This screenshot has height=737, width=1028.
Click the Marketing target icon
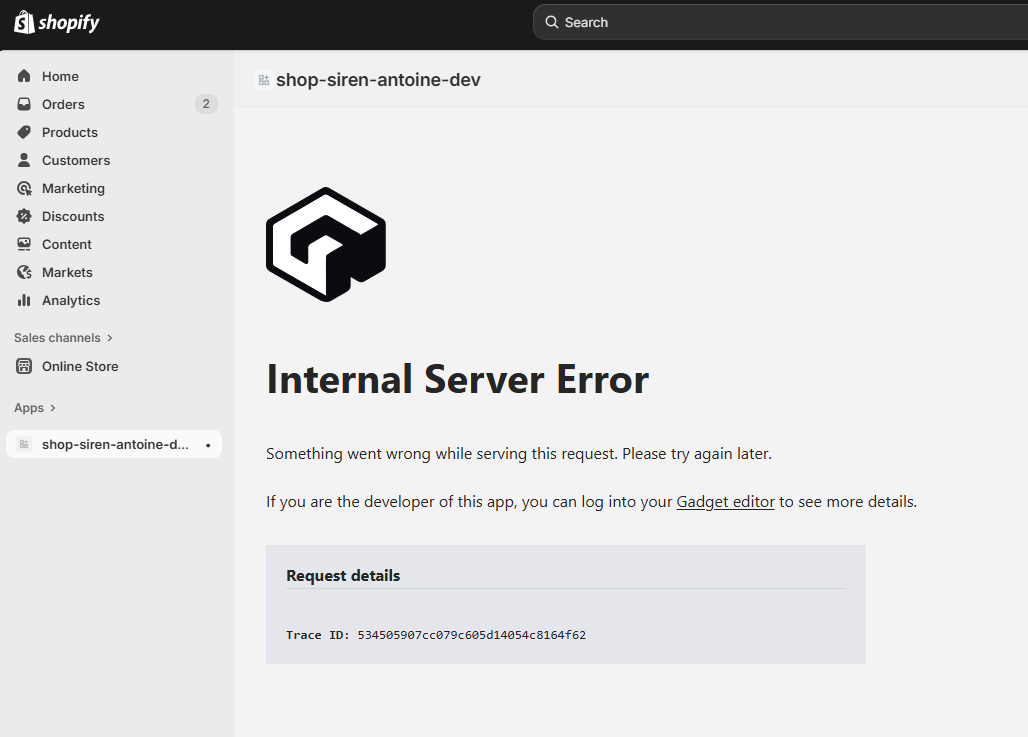24,188
